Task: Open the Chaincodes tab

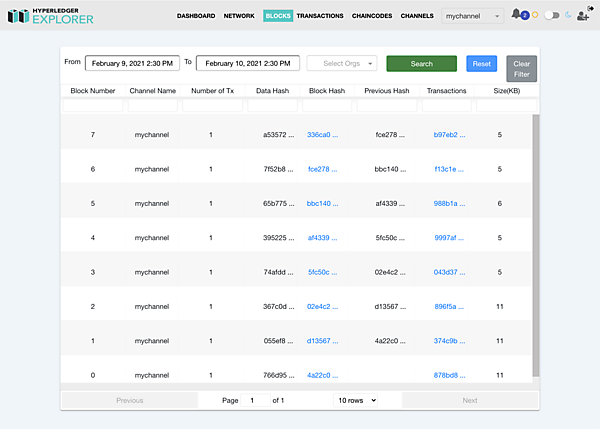Action: pos(372,16)
